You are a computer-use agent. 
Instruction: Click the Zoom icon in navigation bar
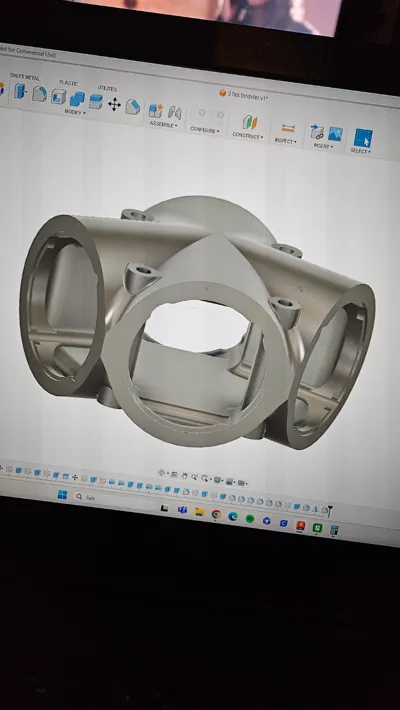click(194, 476)
